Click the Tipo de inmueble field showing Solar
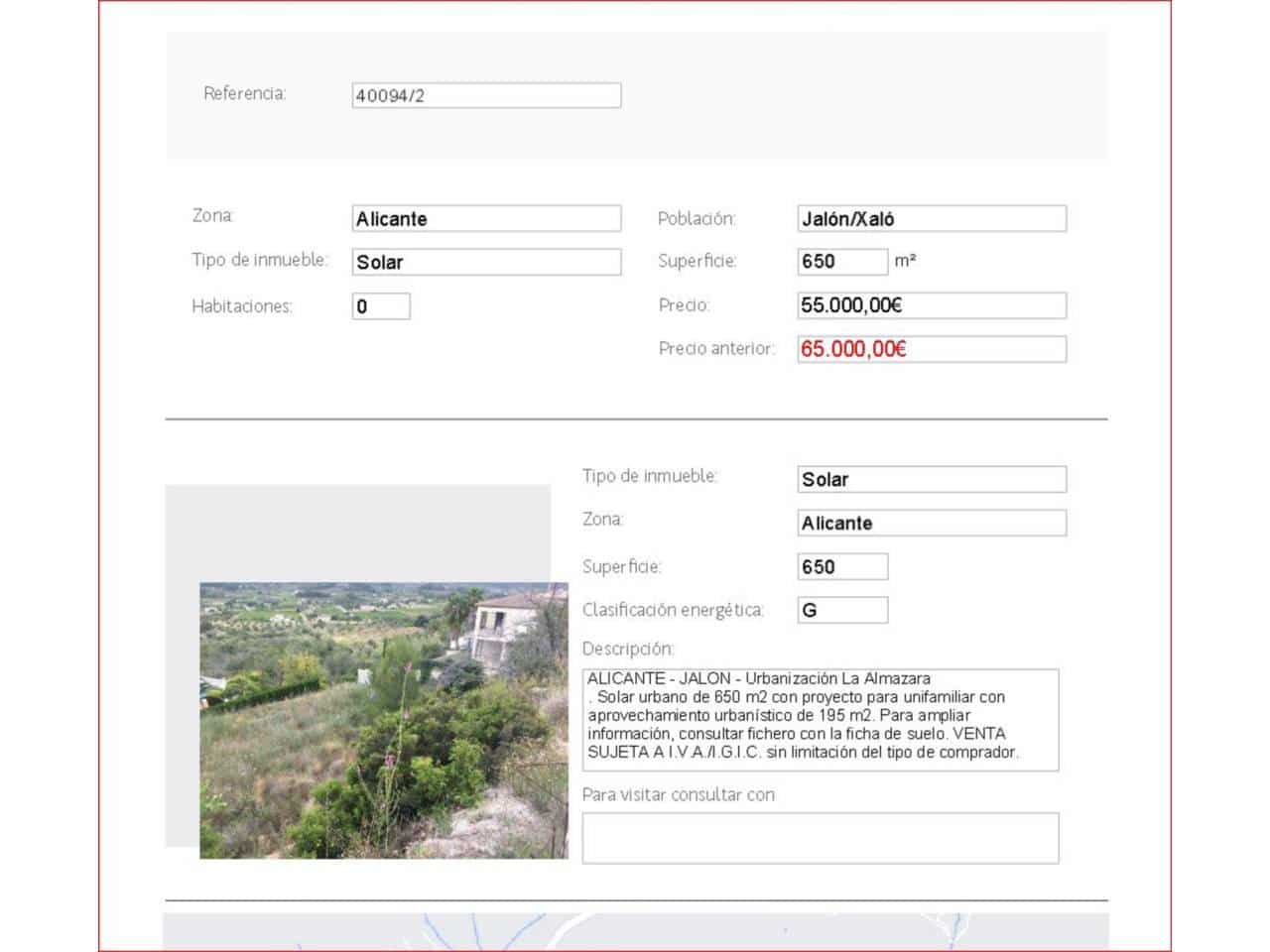Screen dimensions: 1270x952 pos(485,261)
